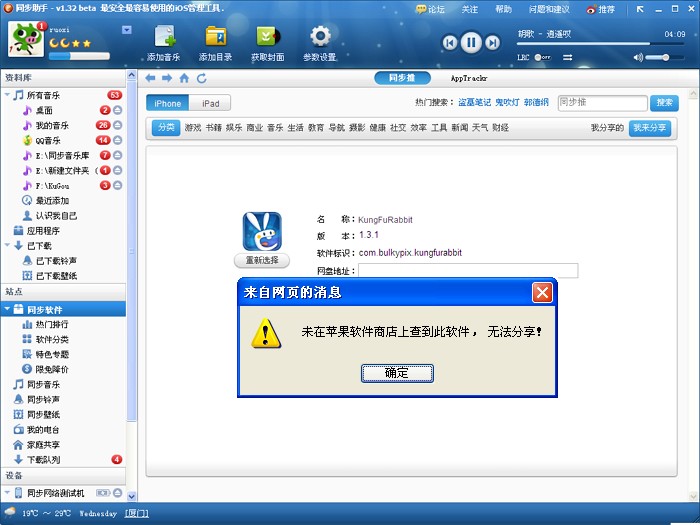Open the 下载队列 download queue
The width and height of the screenshot is (700, 525).
click(x=43, y=459)
